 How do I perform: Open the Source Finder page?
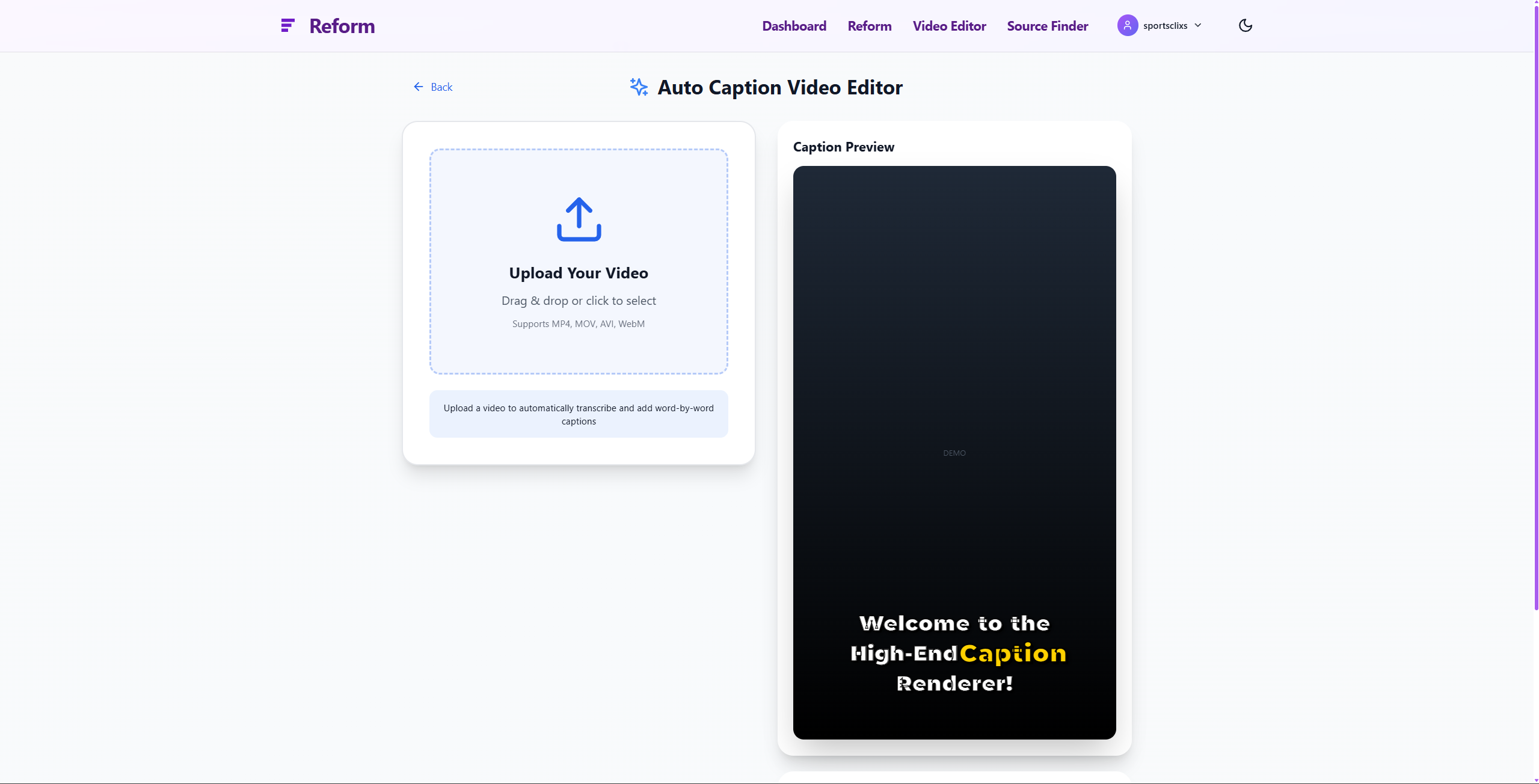point(1047,26)
